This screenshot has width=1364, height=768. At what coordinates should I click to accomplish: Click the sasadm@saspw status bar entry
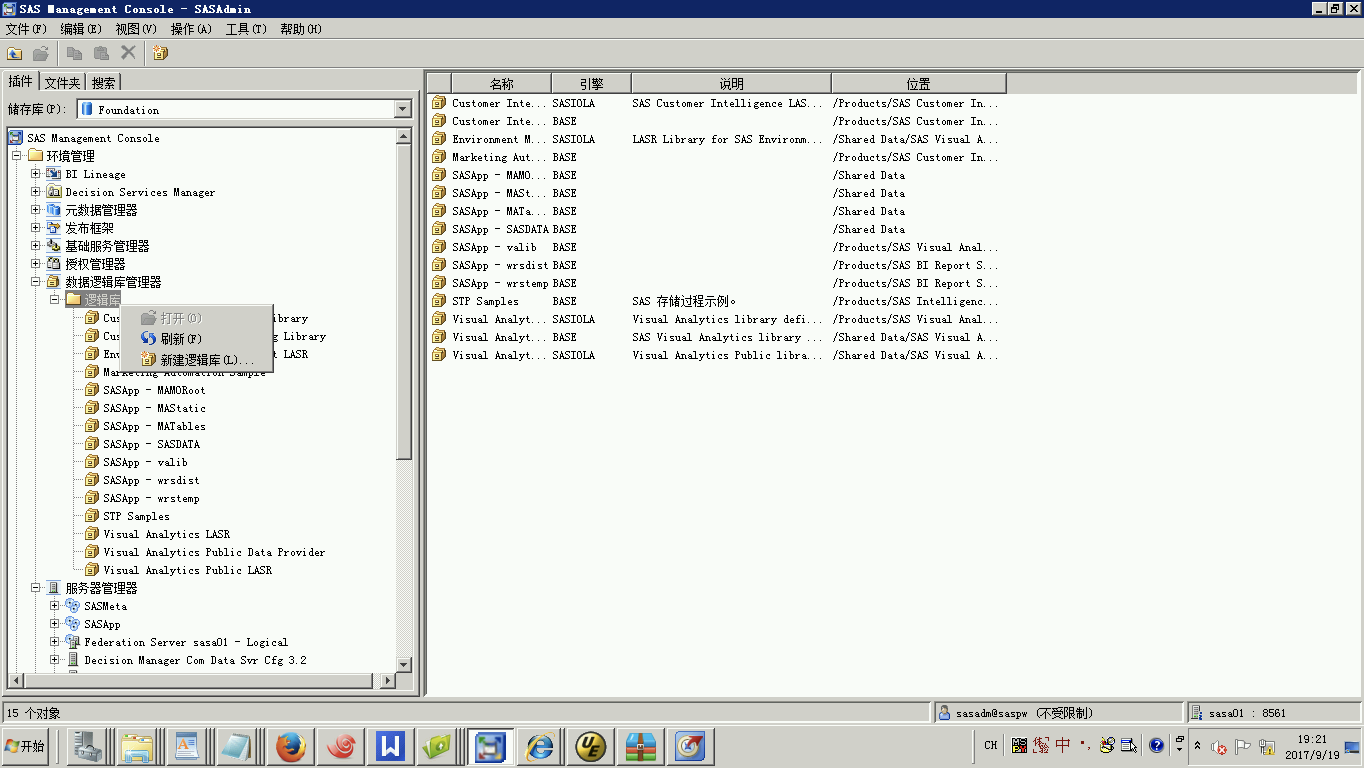pos(1058,713)
